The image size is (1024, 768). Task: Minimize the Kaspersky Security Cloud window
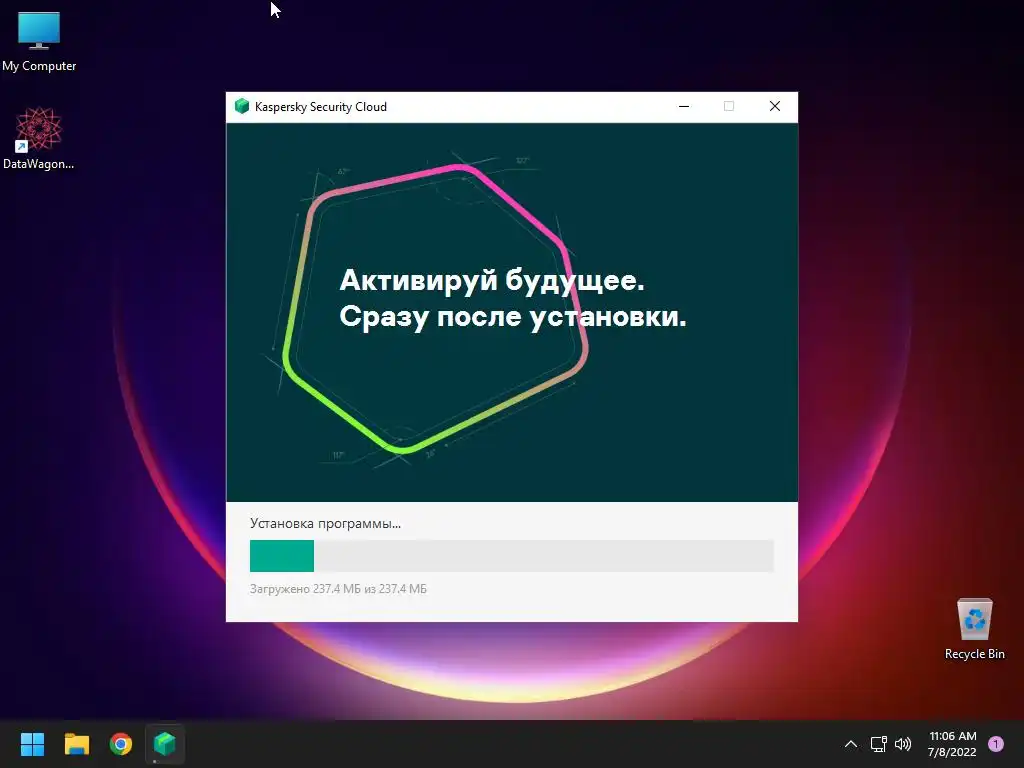pos(684,106)
